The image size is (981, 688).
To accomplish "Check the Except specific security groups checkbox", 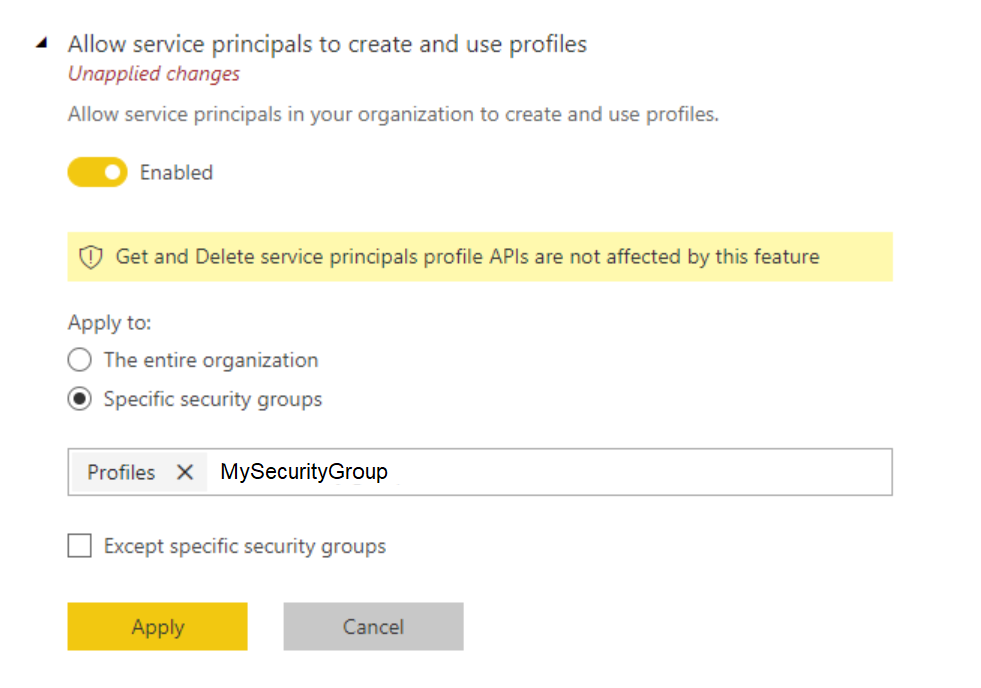I will 79,546.
